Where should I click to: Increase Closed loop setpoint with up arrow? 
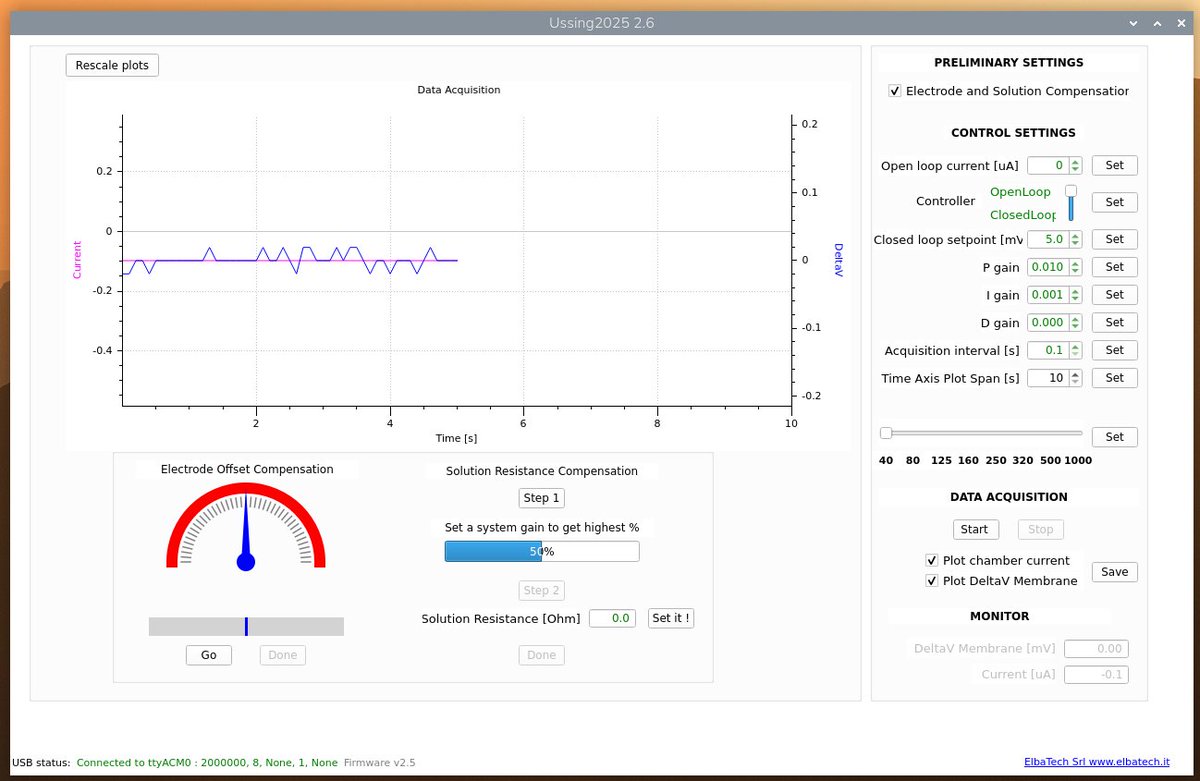1075,236
